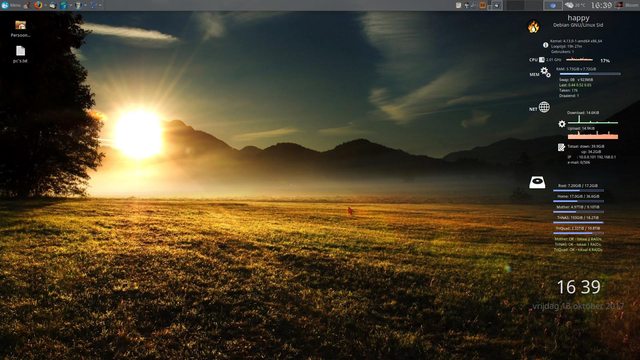Click the hard disk drive icon
Image resolution: width=640 pixels, height=360 pixels.
click(537, 182)
